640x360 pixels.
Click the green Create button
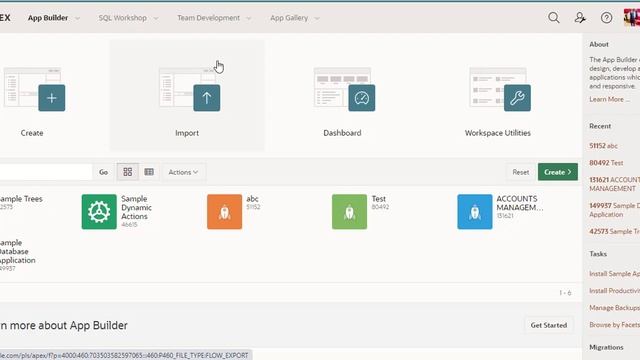click(x=558, y=172)
